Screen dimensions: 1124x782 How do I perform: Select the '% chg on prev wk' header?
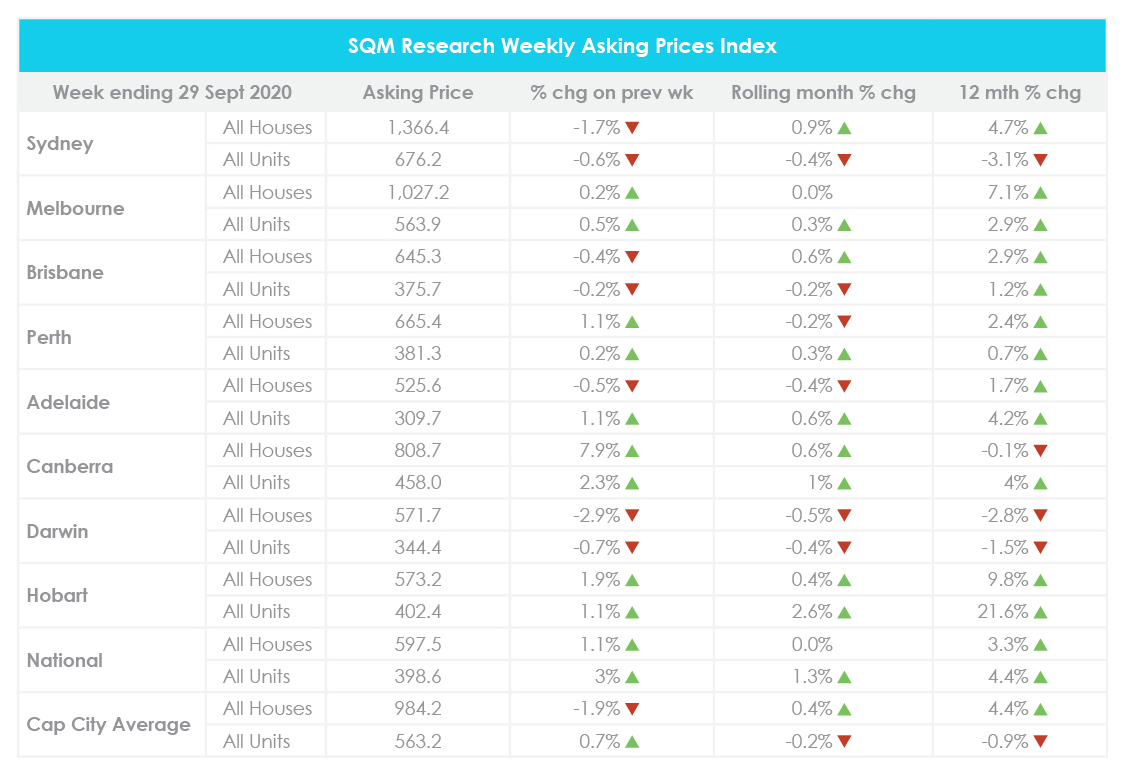click(x=611, y=92)
